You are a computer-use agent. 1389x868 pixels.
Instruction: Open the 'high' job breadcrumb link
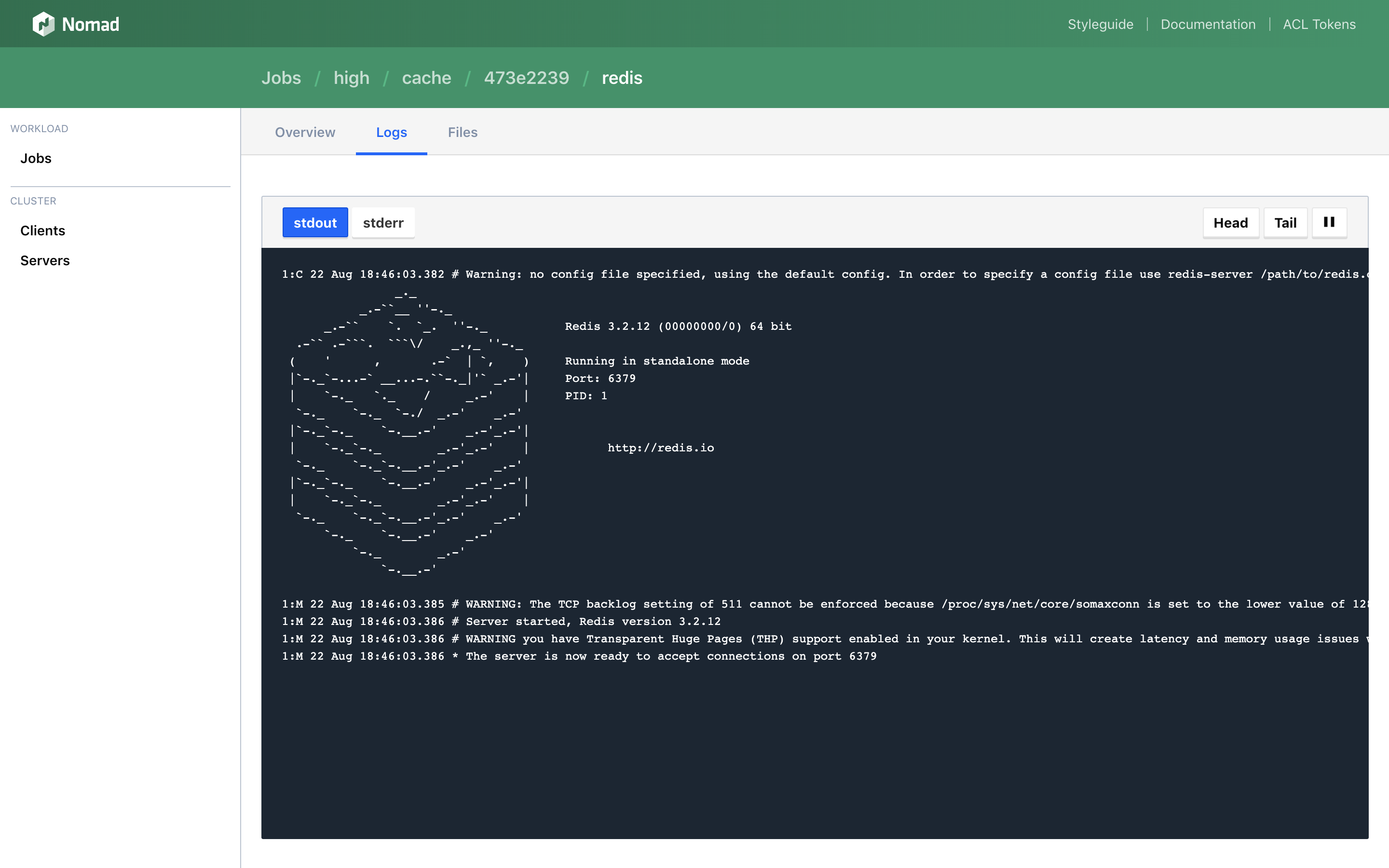pyautogui.click(x=351, y=78)
